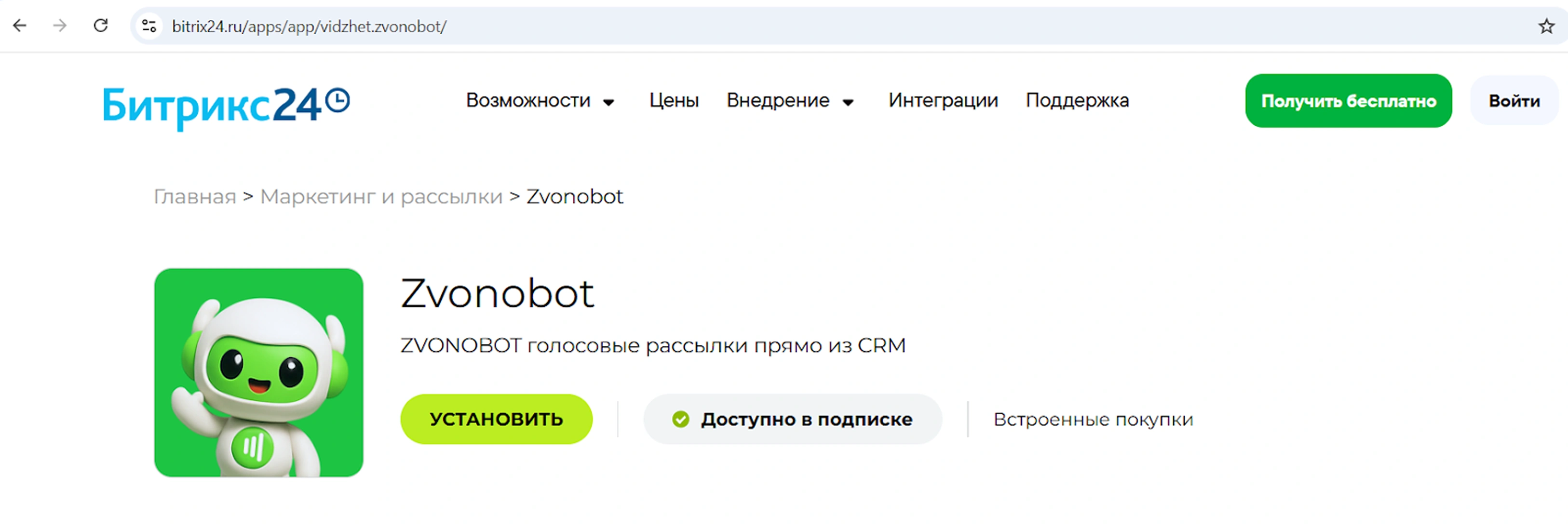Click the Zvonobot robot app icon

click(x=259, y=372)
